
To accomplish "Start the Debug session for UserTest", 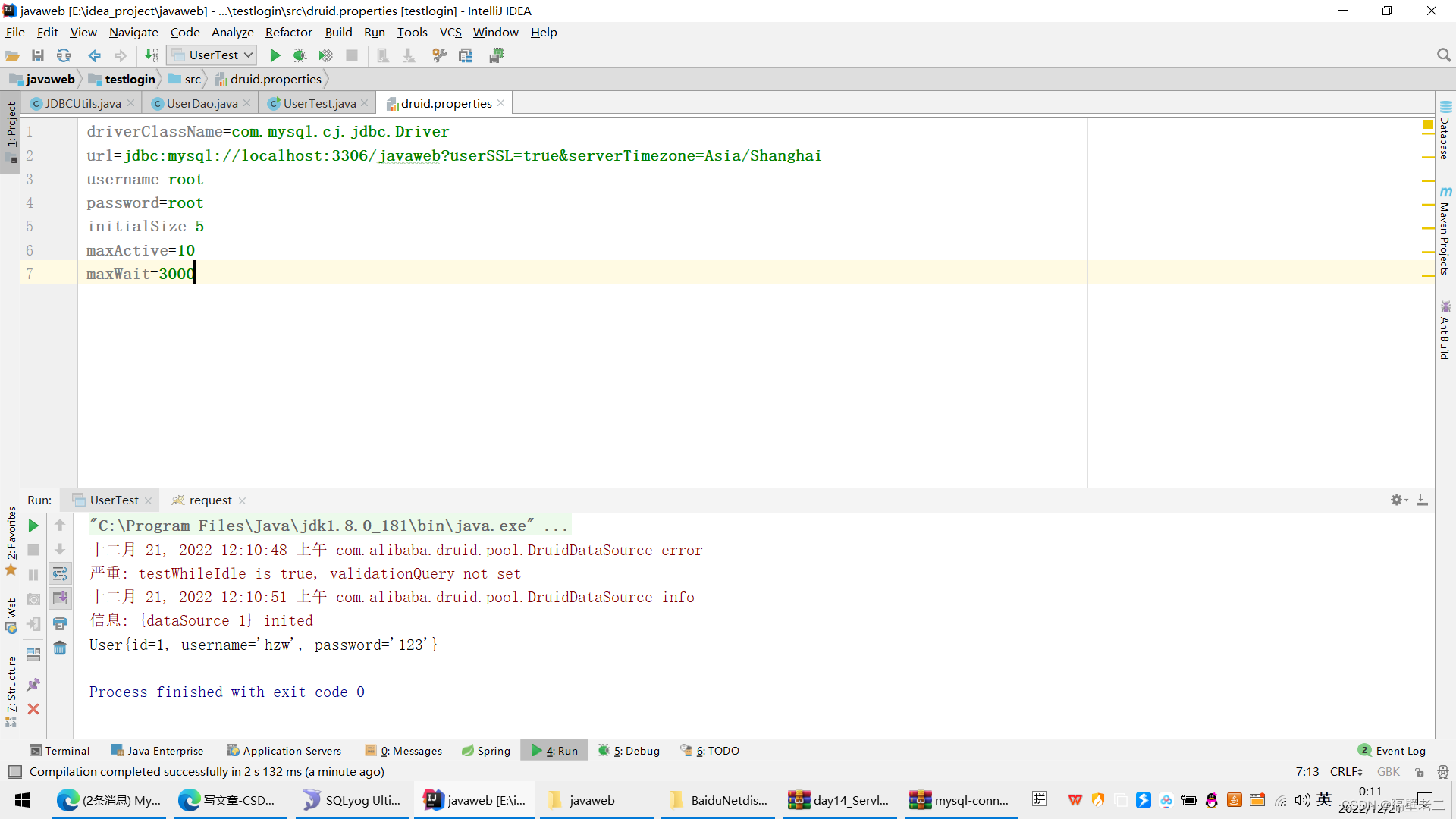I will [x=300, y=55].
